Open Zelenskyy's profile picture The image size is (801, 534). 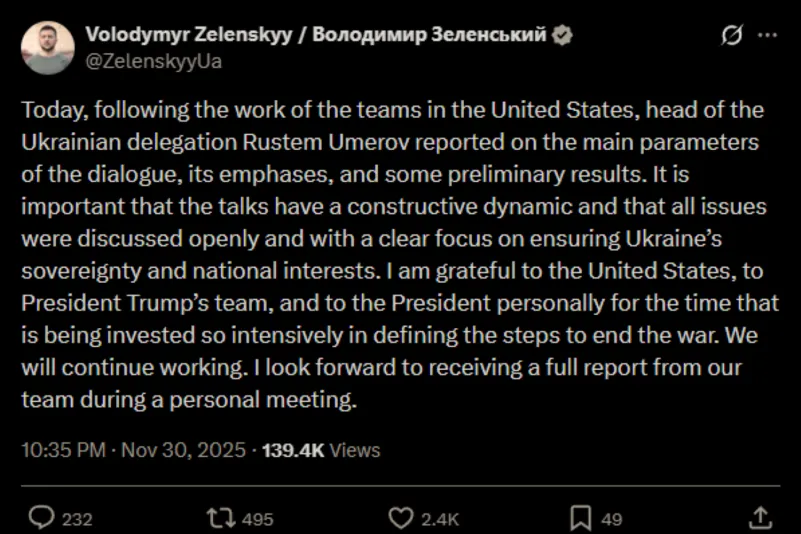47,47
